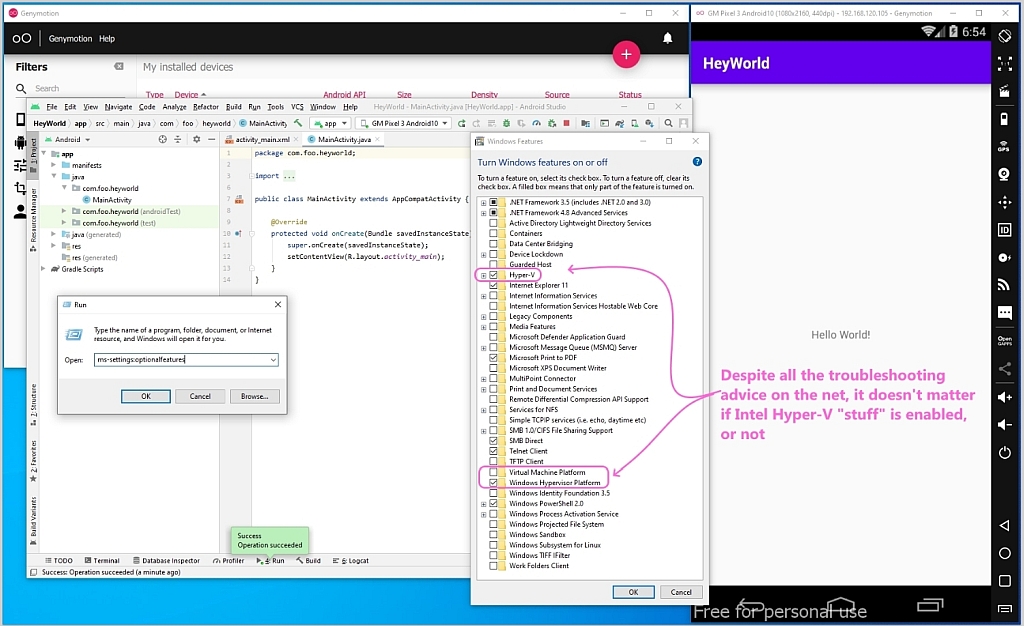
Task: Open Genymotion notifications bell
Action: pos(667,39)
